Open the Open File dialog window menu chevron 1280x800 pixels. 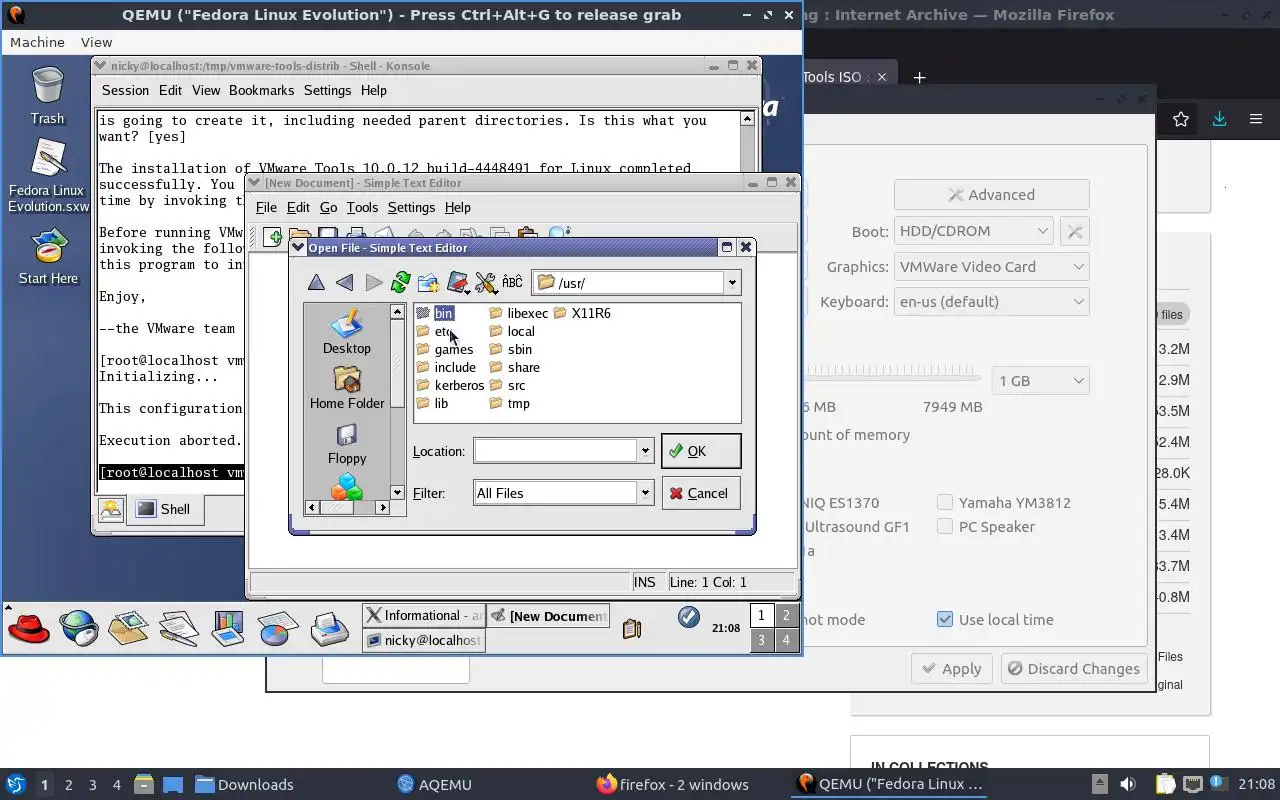pyautogui.click(x=298, y=248)
